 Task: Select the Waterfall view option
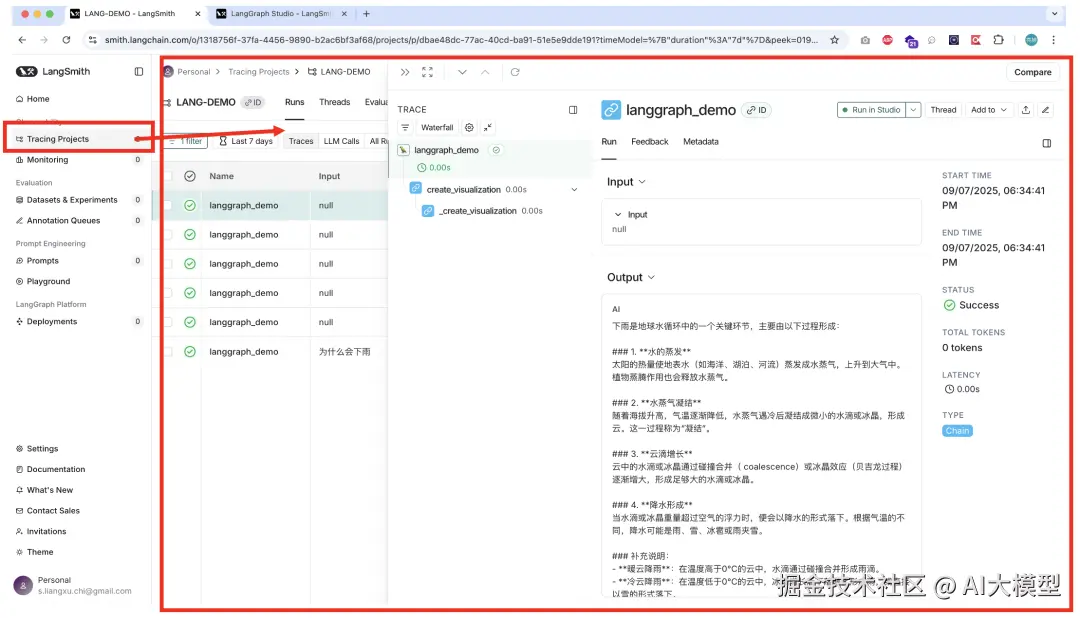pos(437,127)
